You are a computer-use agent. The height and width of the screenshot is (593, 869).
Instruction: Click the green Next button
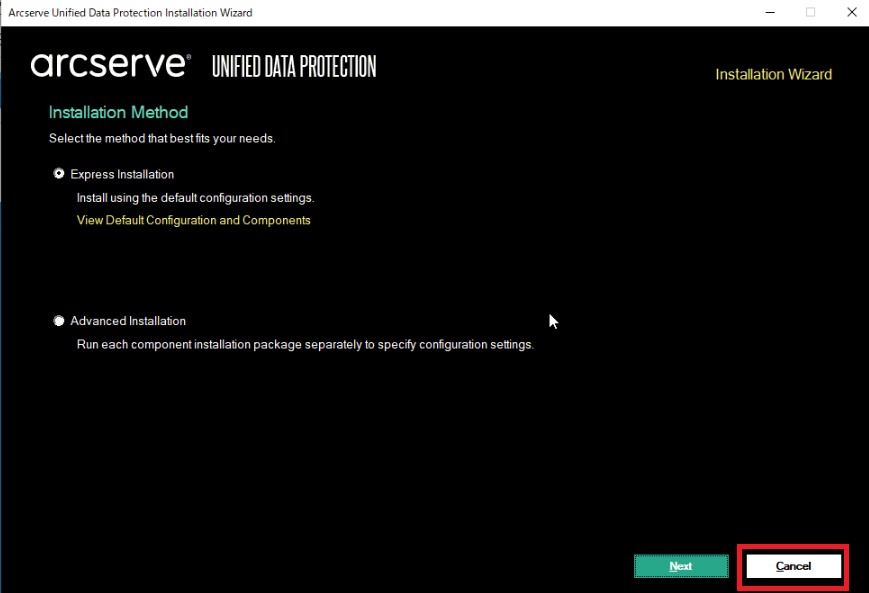tap(681, 566)
